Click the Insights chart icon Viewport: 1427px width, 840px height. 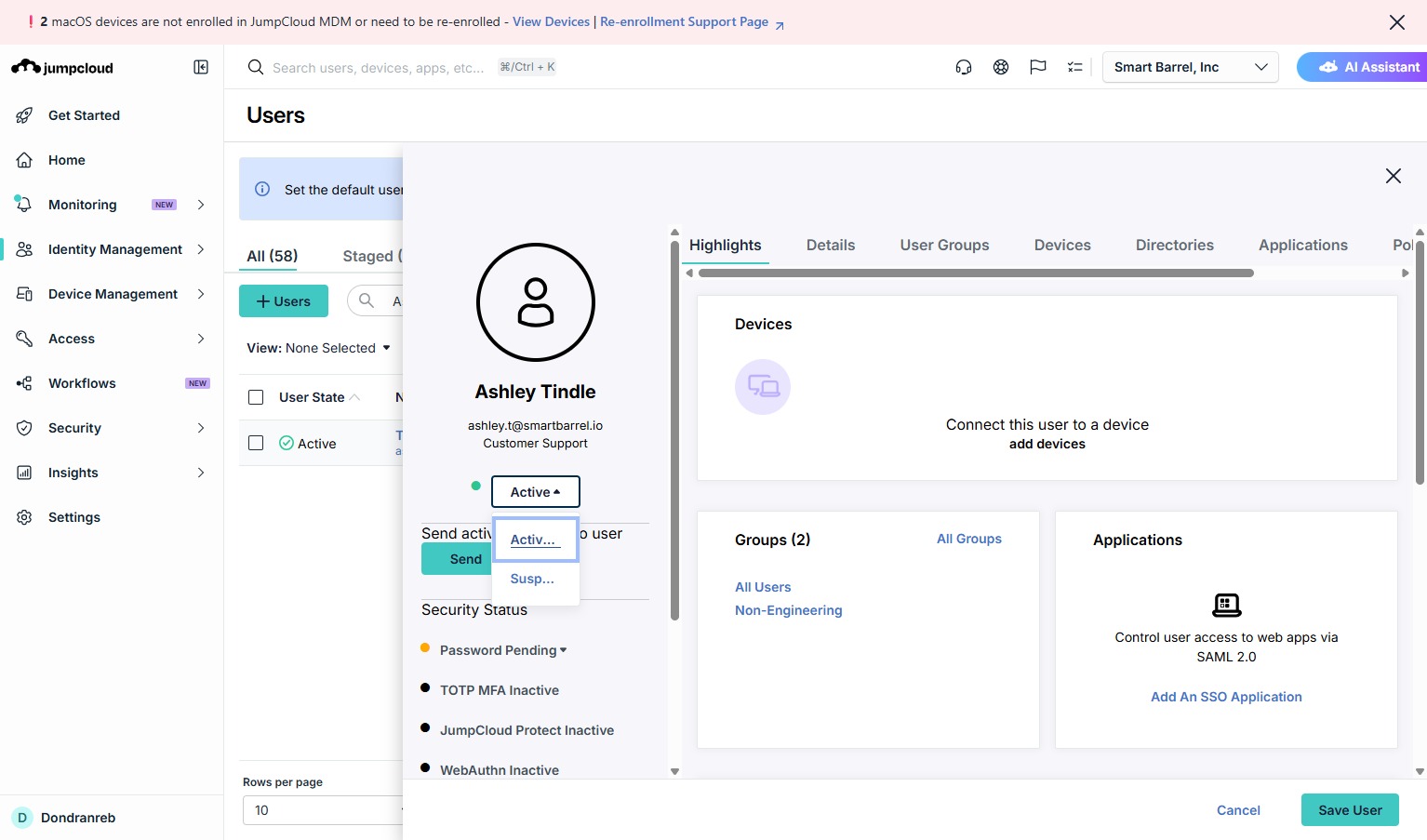click(25, 473)
